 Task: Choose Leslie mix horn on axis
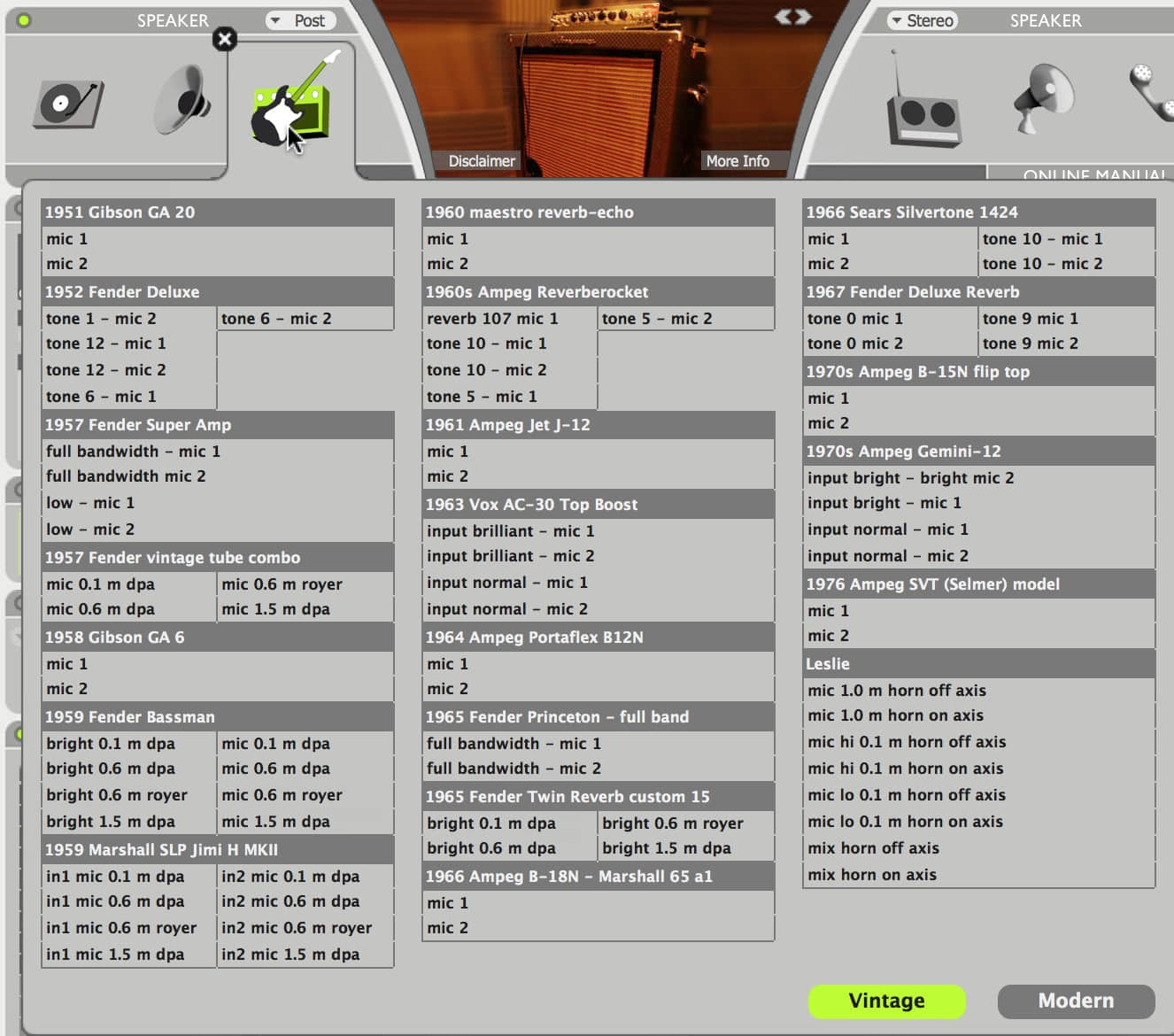click(x=978, y=875)
